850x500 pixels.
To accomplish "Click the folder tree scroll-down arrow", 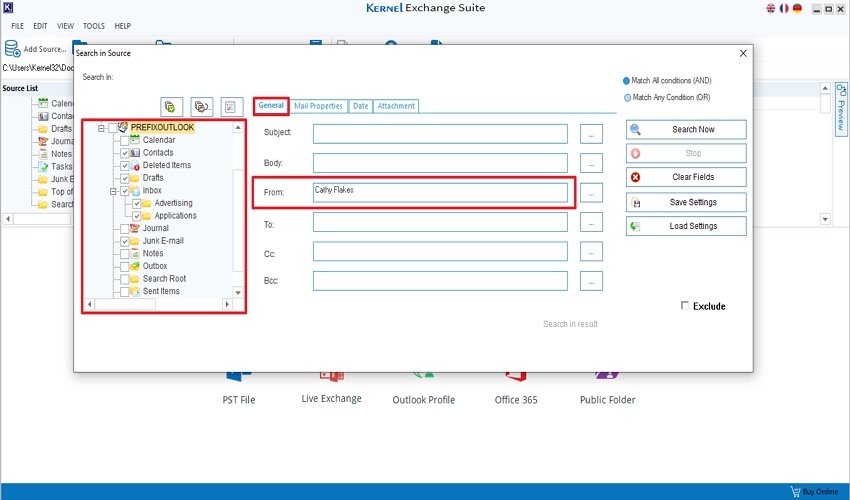I will click(x=238, y=292).
